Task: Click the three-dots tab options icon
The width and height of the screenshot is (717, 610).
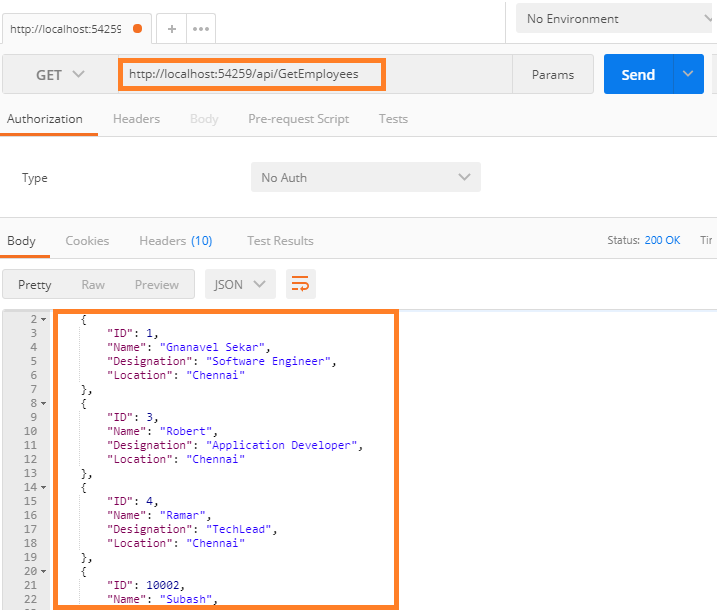Action: pyautogui.click(x=201, y=29)
